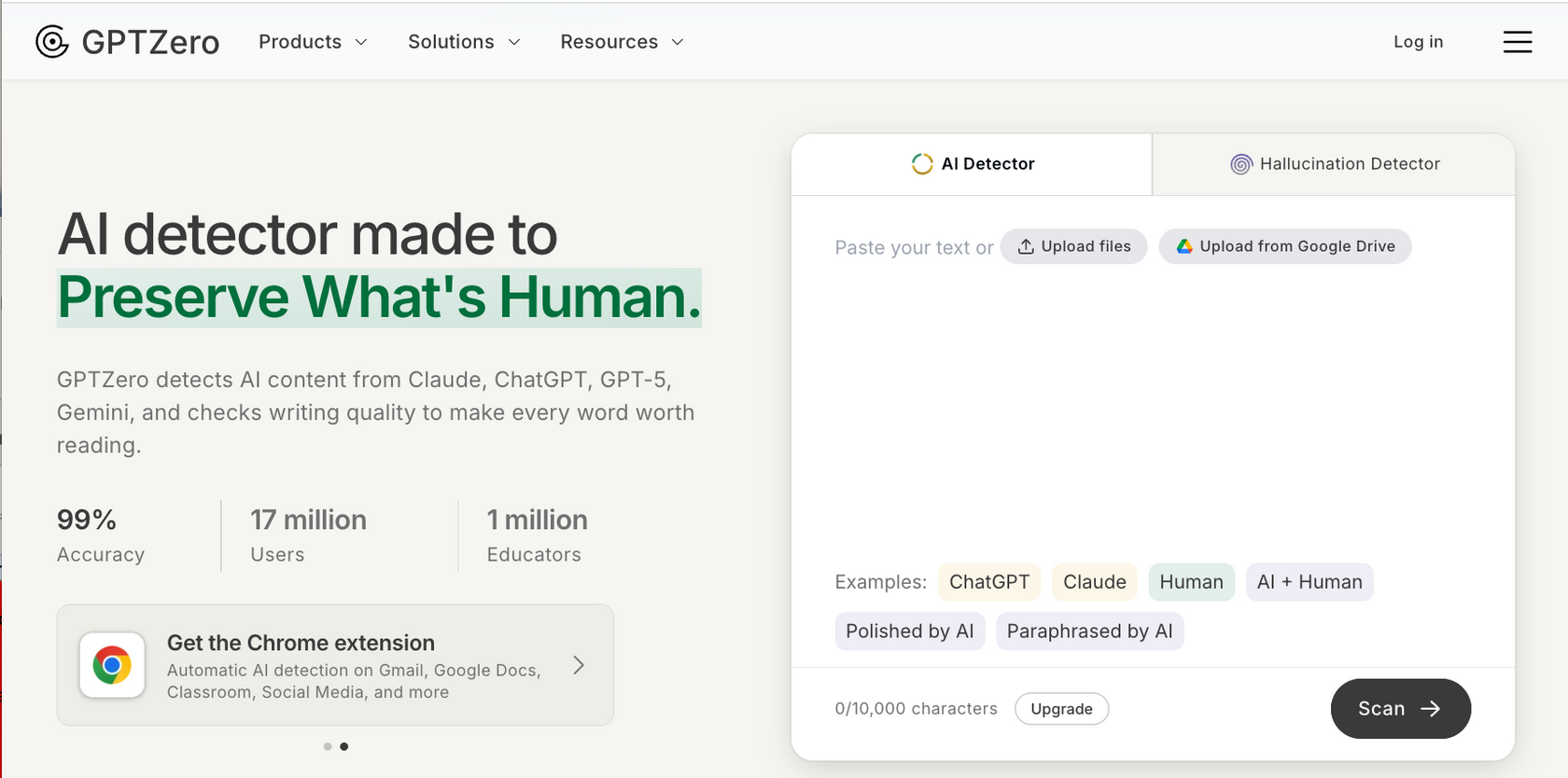The height and width of the screenshot is (778, 1568).
Task: Open the Chrome extension card chevron
Action: [579, 665]
